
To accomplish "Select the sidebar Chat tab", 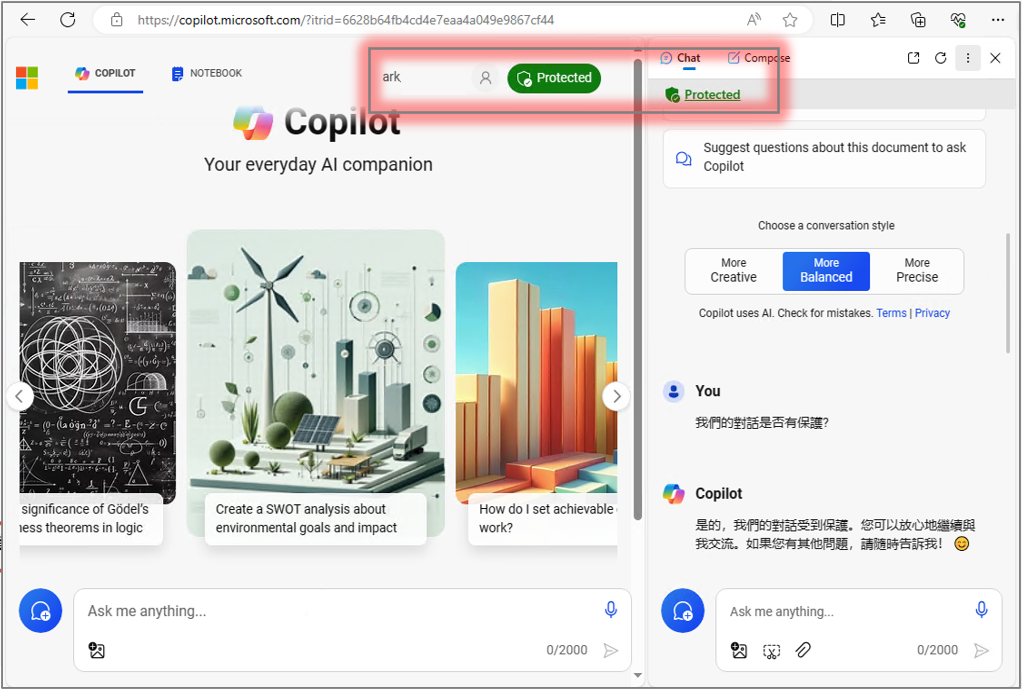I will [x=680, y=58].
